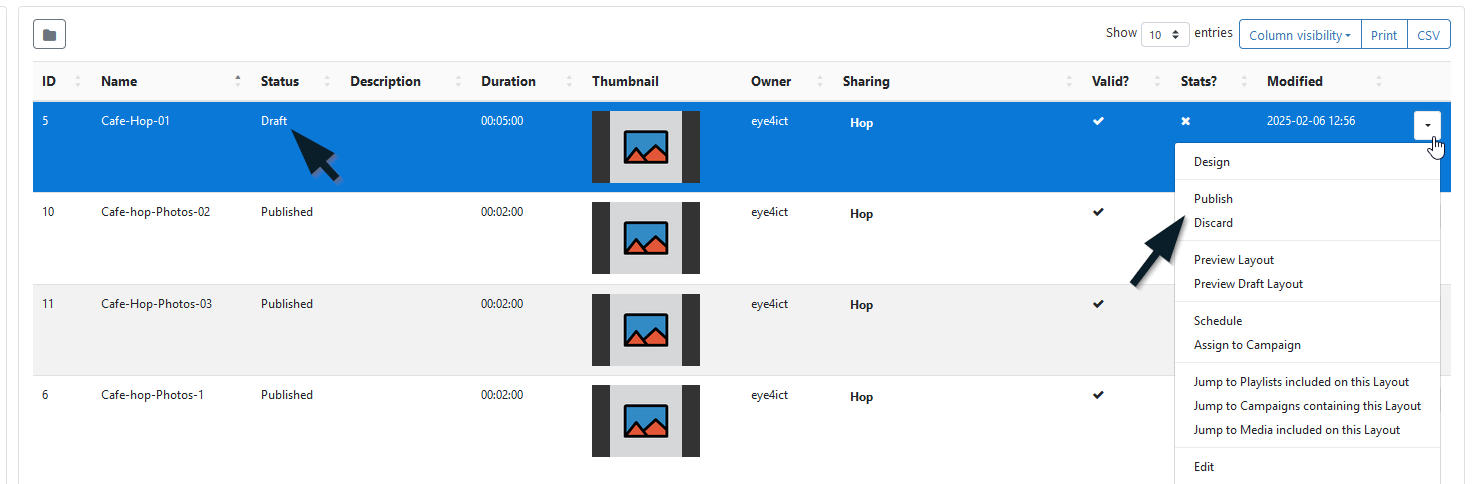Image resolution: width=1479 pixels, height=484 pixels.
Task: Select Publish in the row menu
Action: 1213,199
